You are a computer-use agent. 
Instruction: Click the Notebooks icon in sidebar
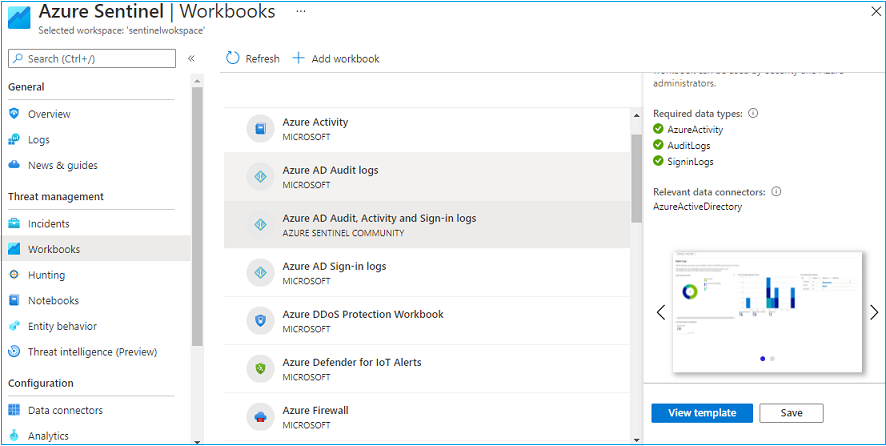click(14, 300)
